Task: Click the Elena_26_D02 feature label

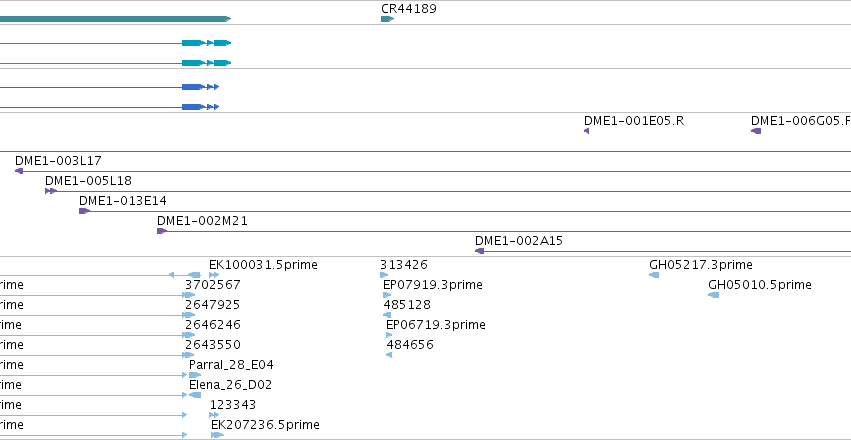Action: pyautogui.click(x=231, y=385)
